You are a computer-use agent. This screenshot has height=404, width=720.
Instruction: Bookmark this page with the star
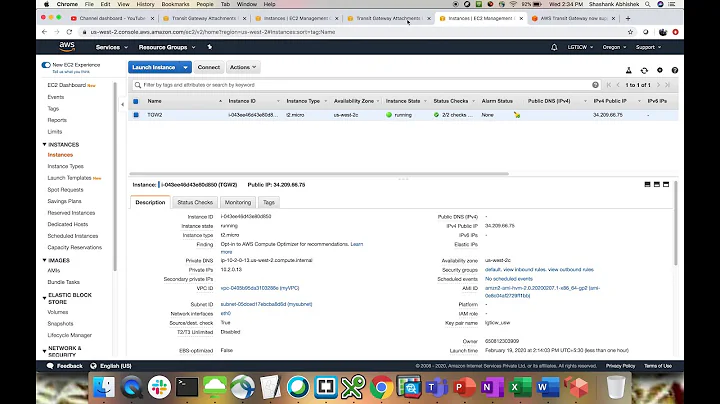630,32
